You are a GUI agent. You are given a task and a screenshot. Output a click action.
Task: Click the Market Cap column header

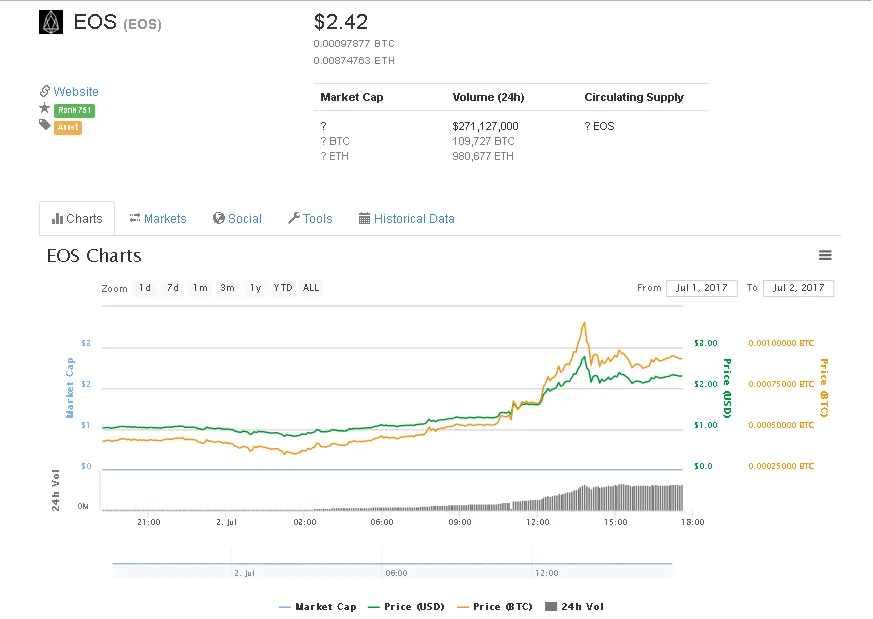click(x=352, y=97)
